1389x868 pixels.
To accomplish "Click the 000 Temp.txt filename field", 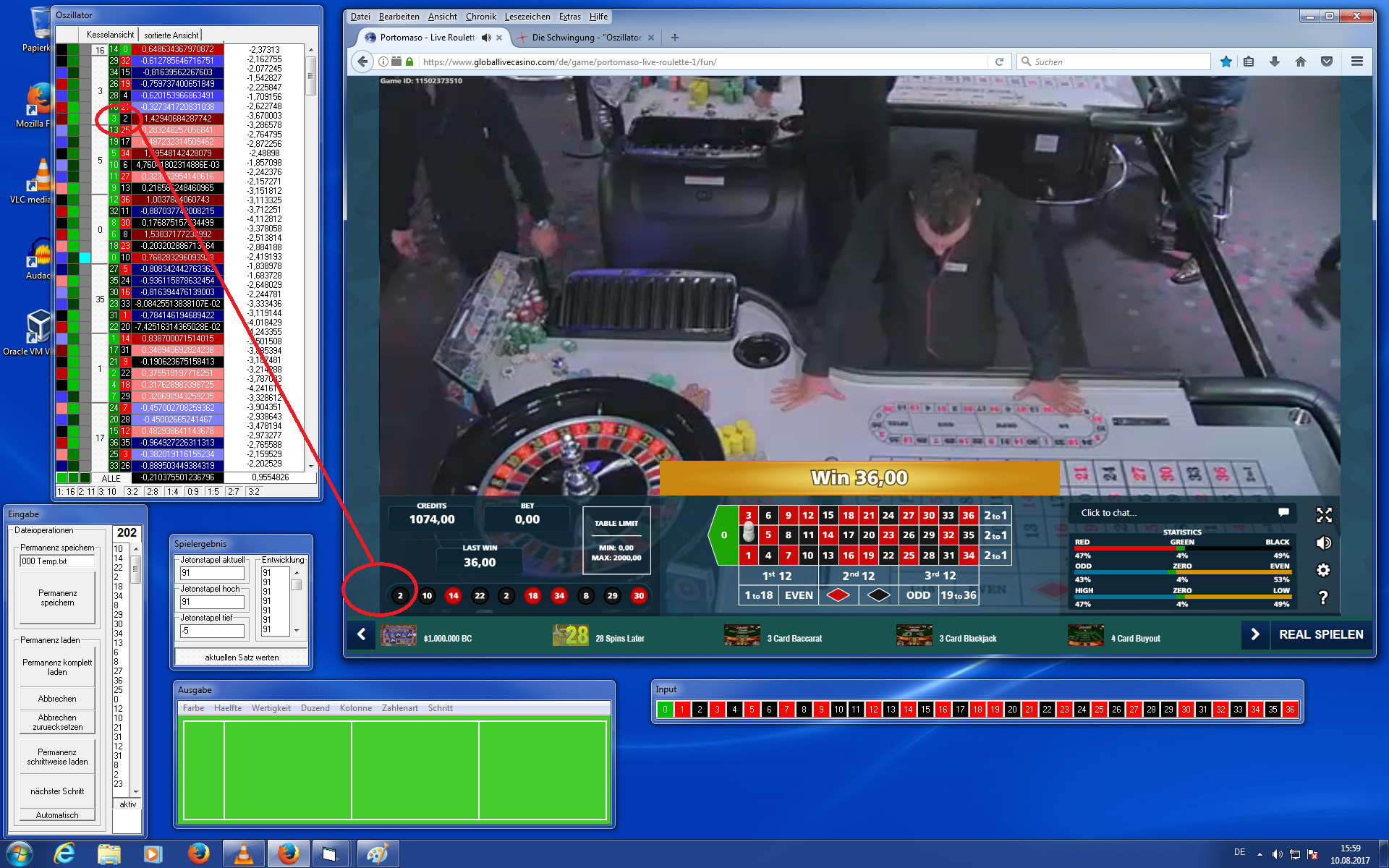I will click(x=57, y=561).
